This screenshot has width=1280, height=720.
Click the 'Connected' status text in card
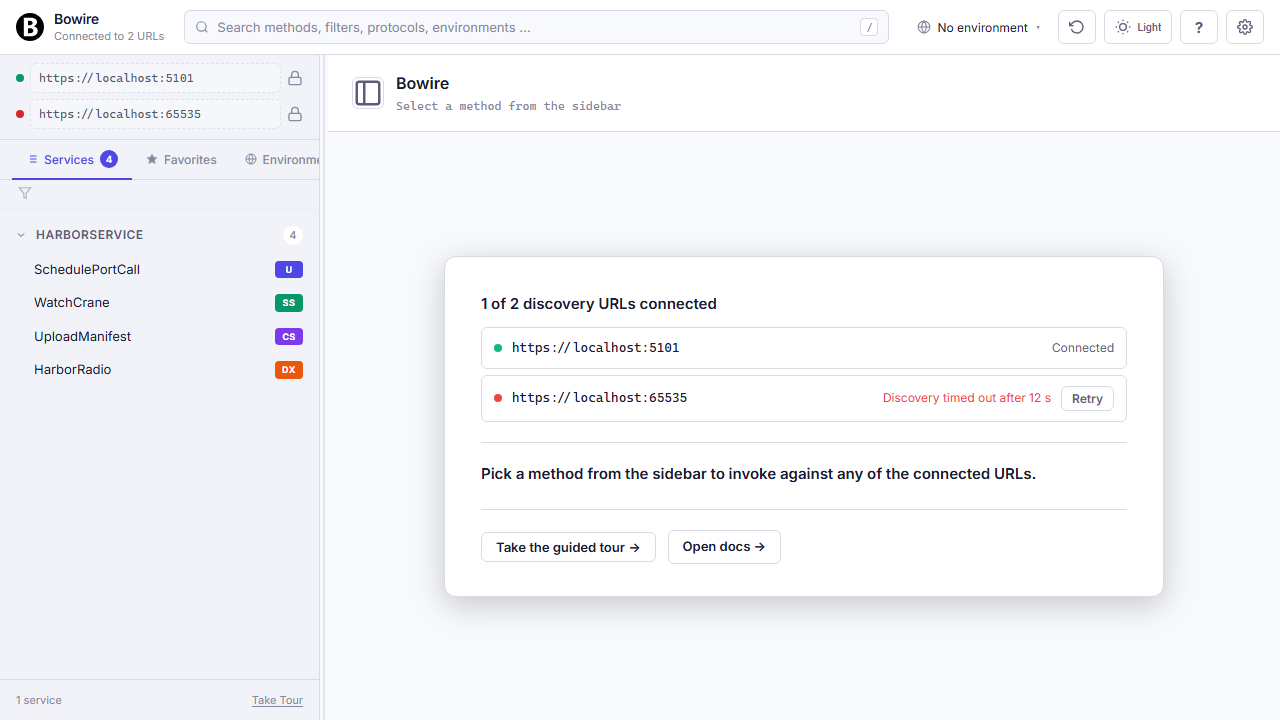click(1083, 348)
